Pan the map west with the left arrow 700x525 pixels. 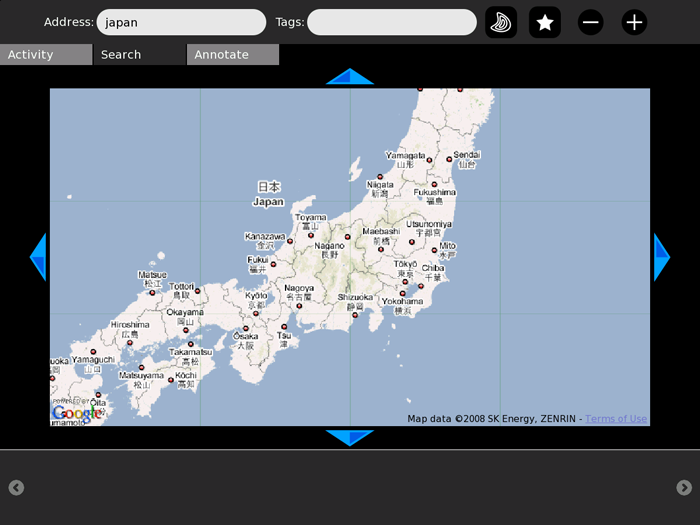(38, 257)
